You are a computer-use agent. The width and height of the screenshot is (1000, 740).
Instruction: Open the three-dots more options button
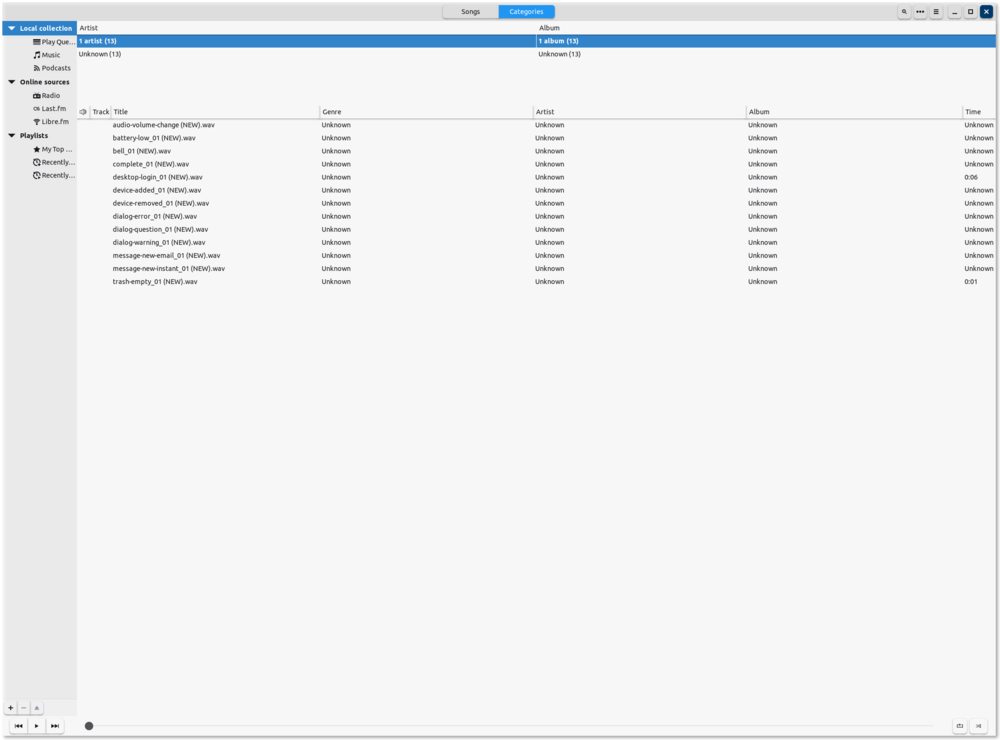tap(920, 12)
